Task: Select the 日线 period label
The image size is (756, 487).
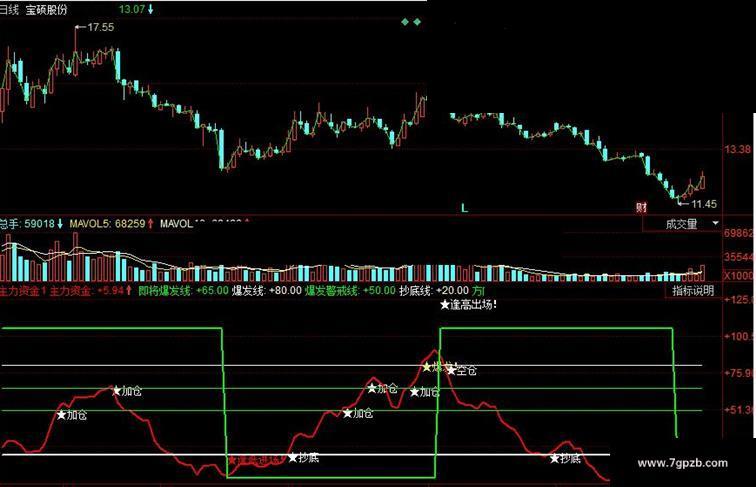Action: coord(9,10)
